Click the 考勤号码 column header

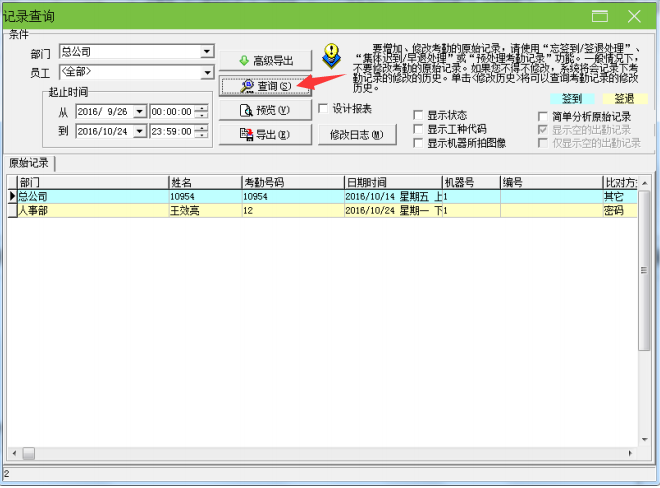coord(293,182)
